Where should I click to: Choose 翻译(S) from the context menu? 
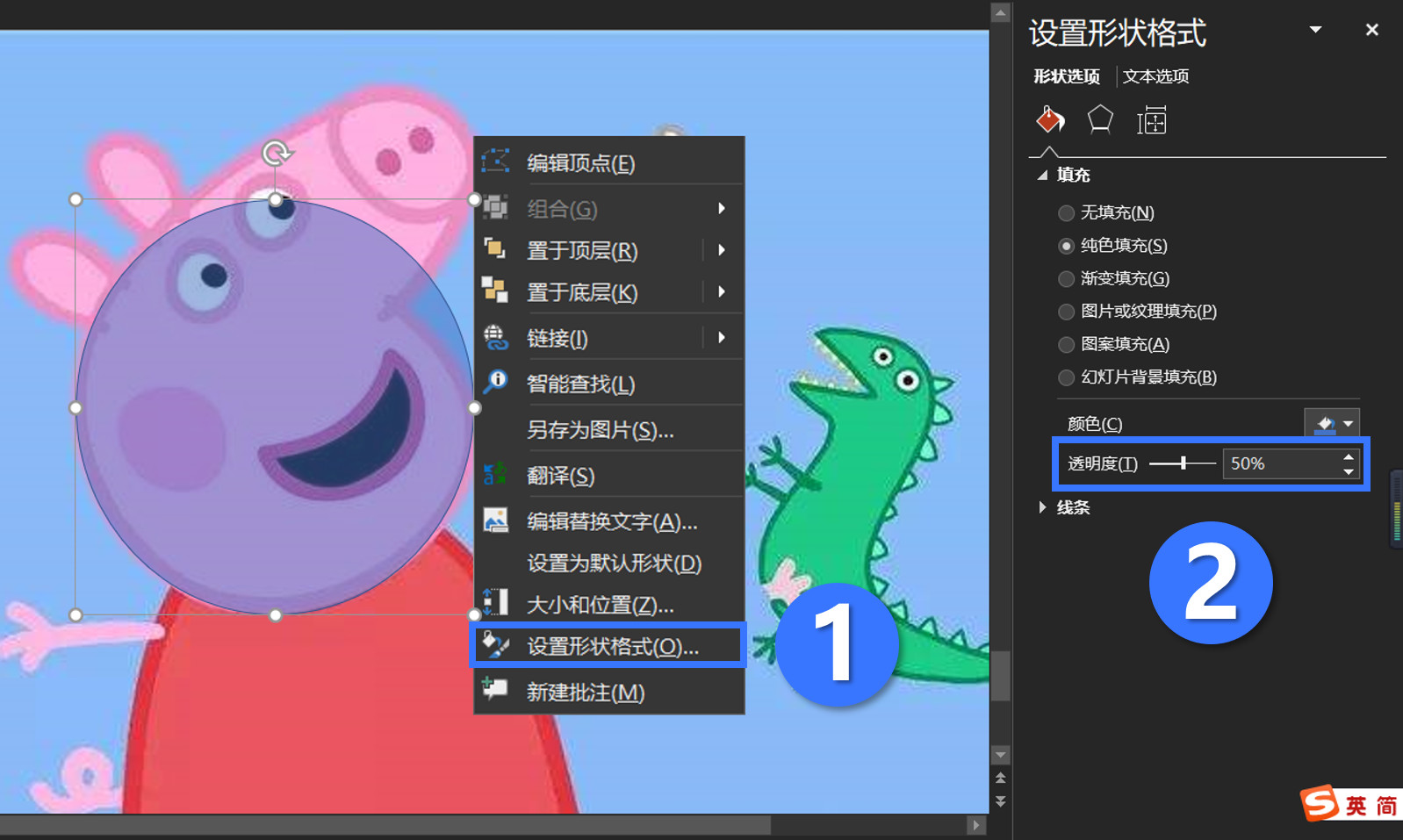(609, 476)
